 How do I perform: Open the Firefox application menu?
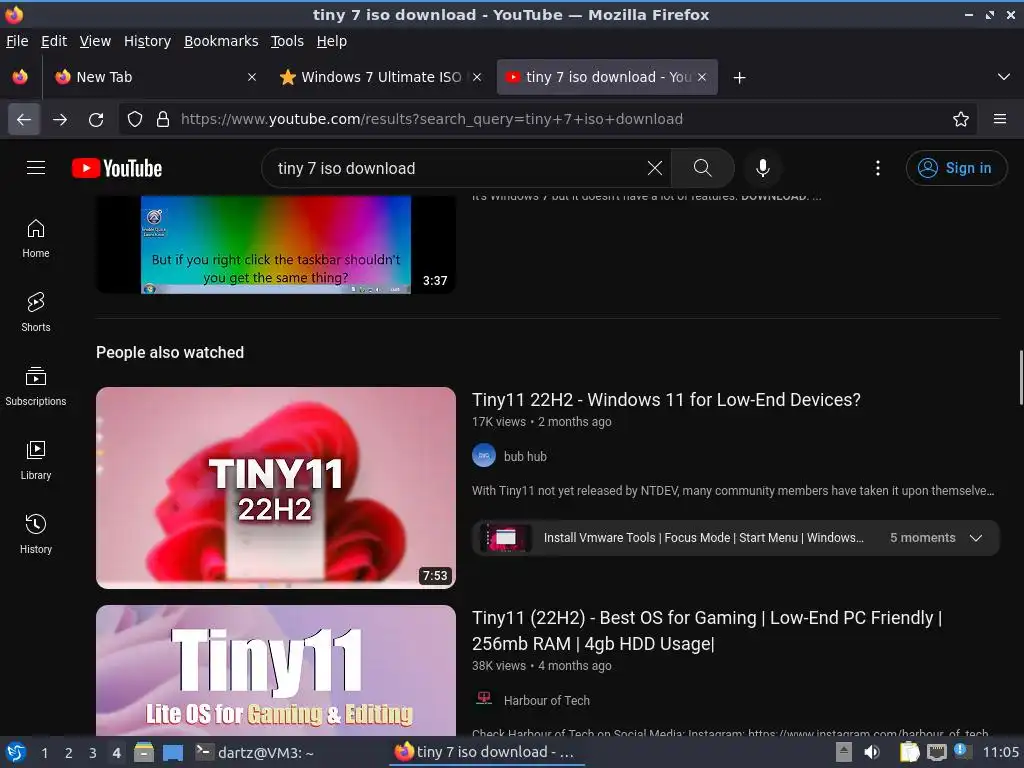click(x=1000, y=119)
